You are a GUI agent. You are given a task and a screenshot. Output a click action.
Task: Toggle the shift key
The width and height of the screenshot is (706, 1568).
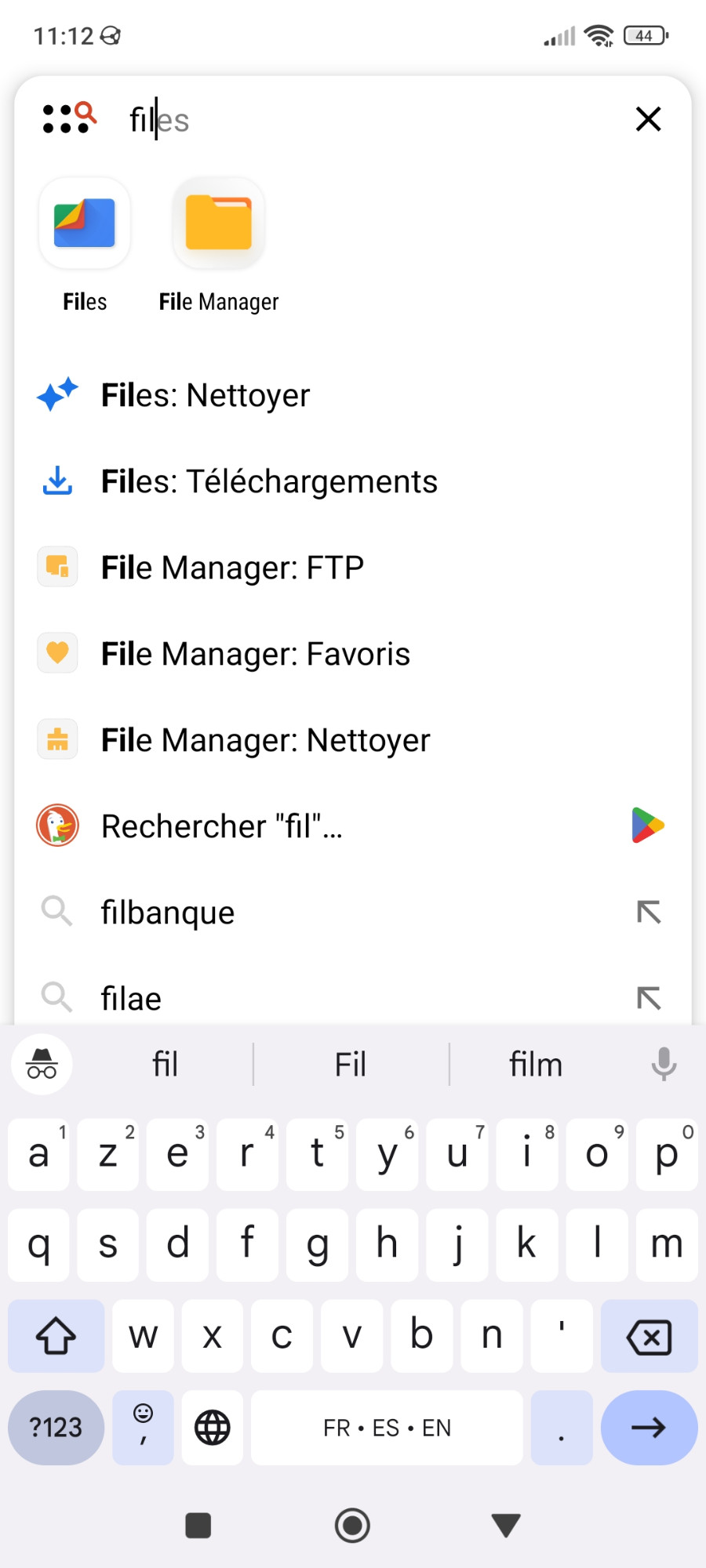pos(56,1335)
